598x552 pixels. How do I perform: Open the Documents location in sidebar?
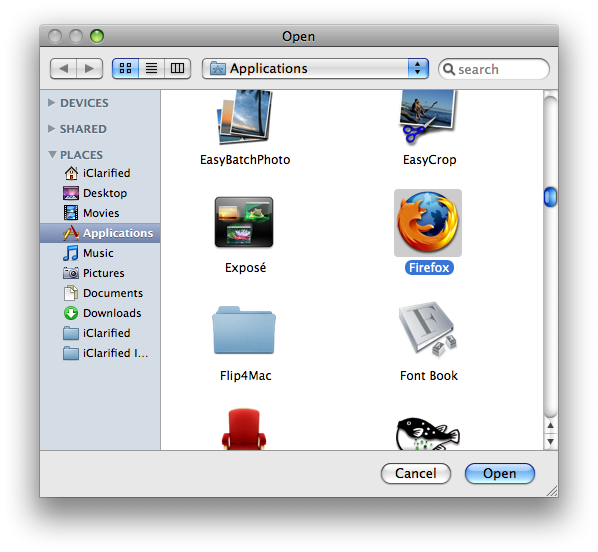coord(100,293)
